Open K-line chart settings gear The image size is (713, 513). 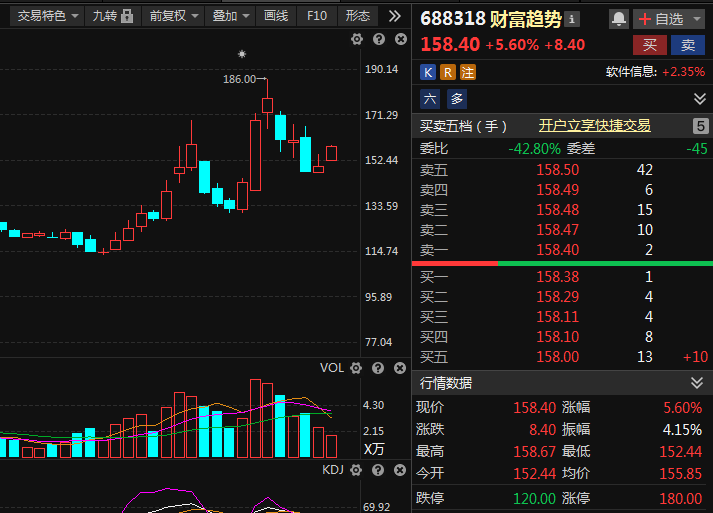(357, 40)
